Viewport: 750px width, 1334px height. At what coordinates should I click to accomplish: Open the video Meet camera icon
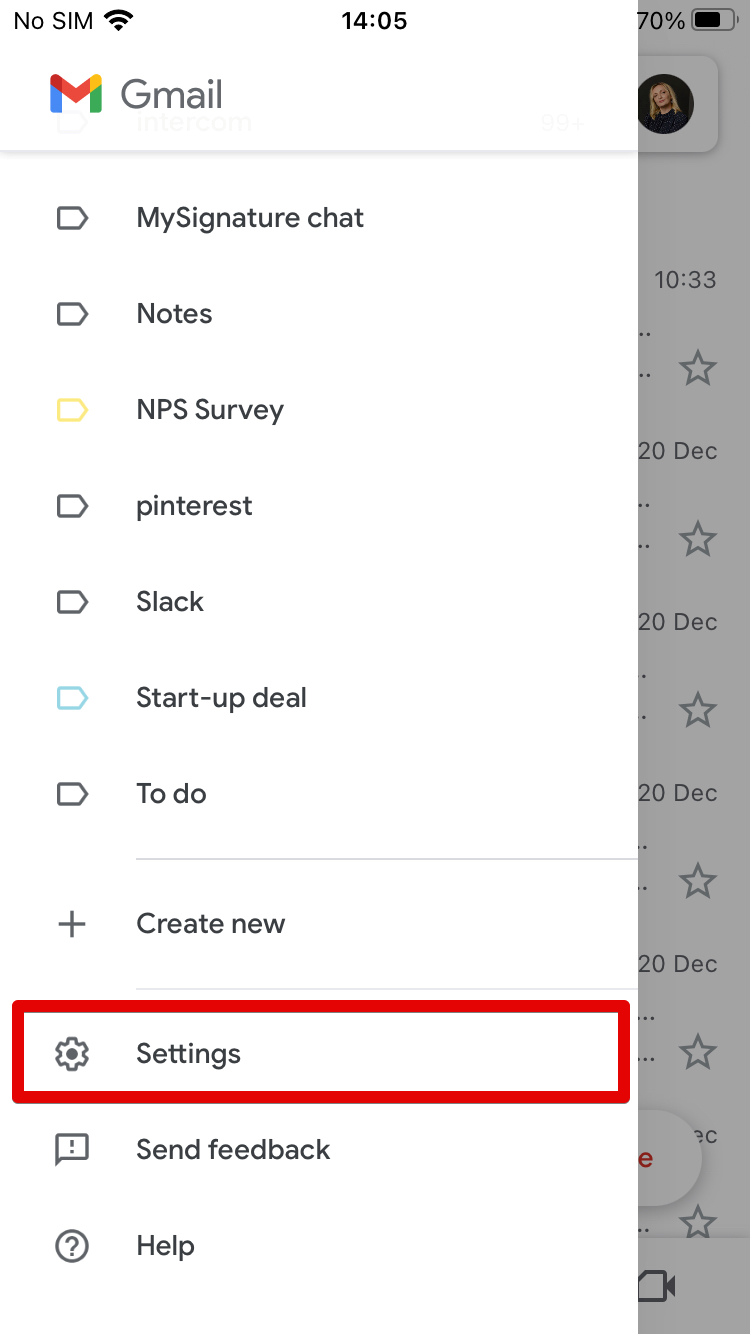pyautogui.click(x=657, y=1286)
